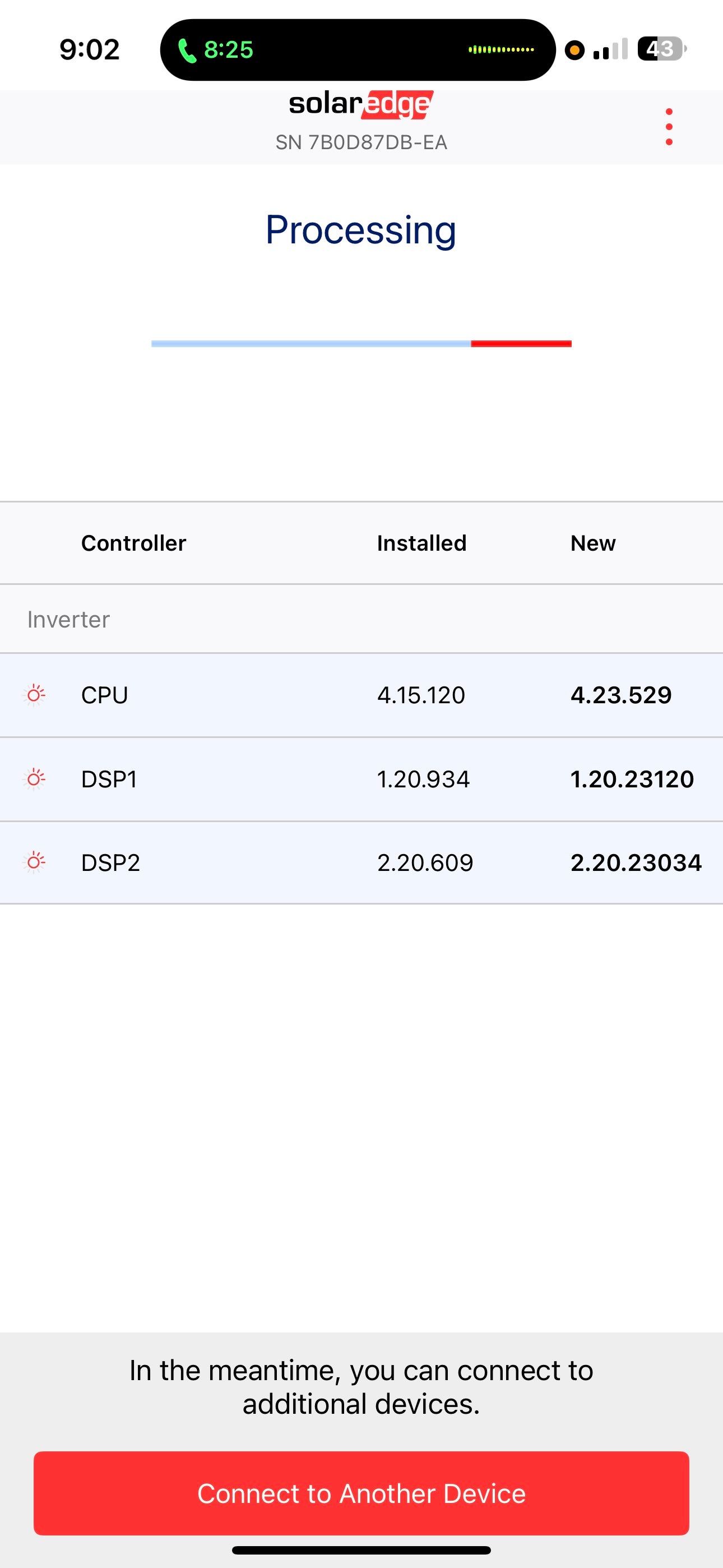The width and height of the screenshot is (723, 1568).
Task: Tap the cellular signal strength bars
Action: pyautogui.click(x=610, y=49)
